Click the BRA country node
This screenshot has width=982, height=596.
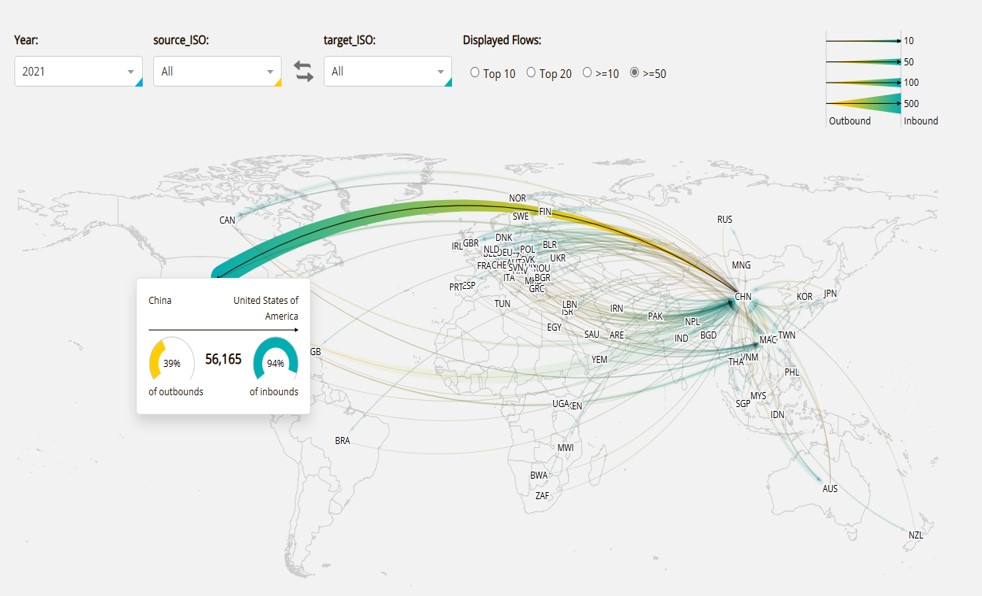click(343, 440)
